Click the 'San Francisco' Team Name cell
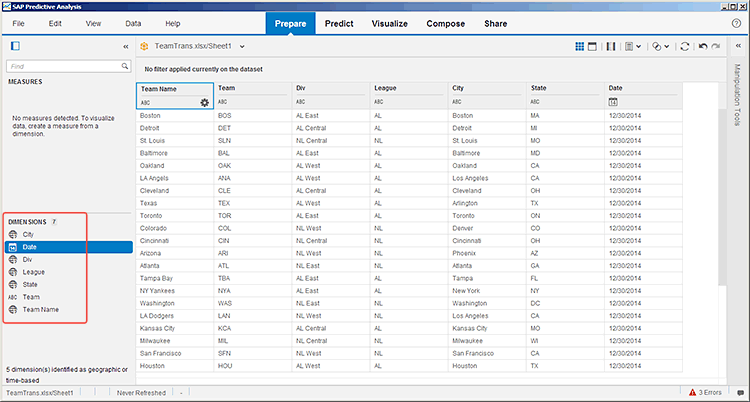 click(x=175, y=353)
